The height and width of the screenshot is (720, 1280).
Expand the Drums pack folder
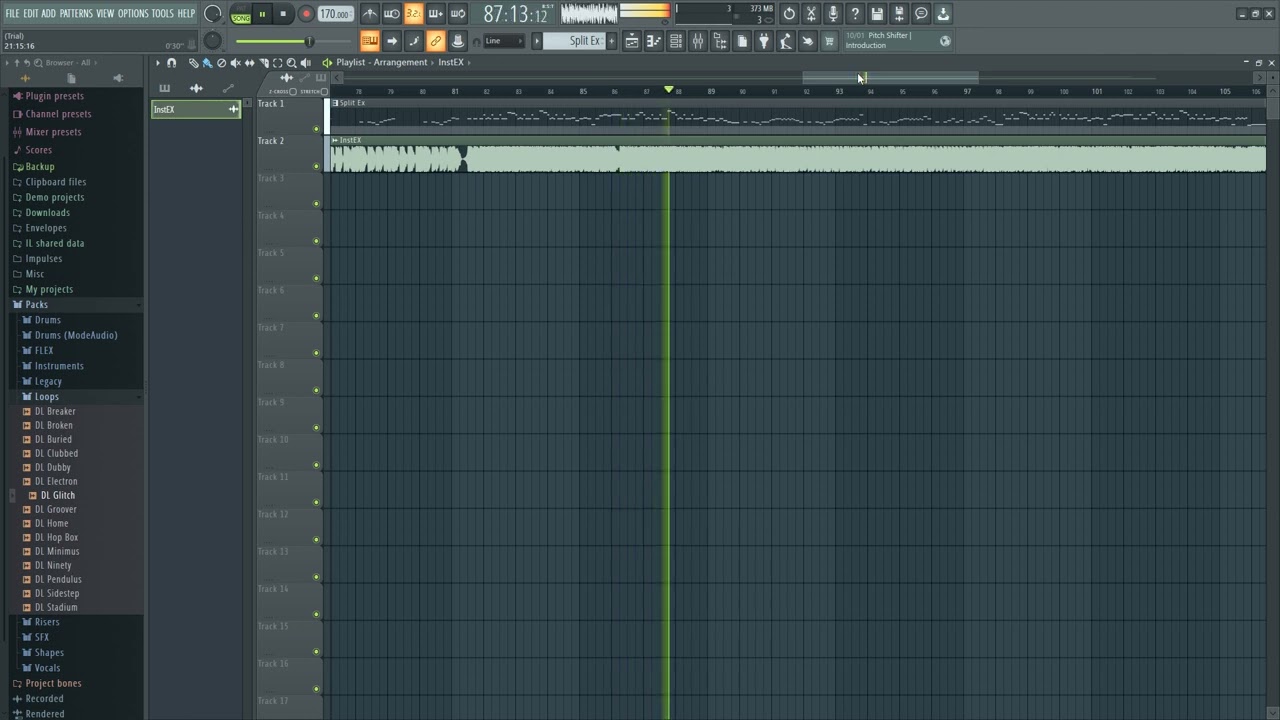47,320
